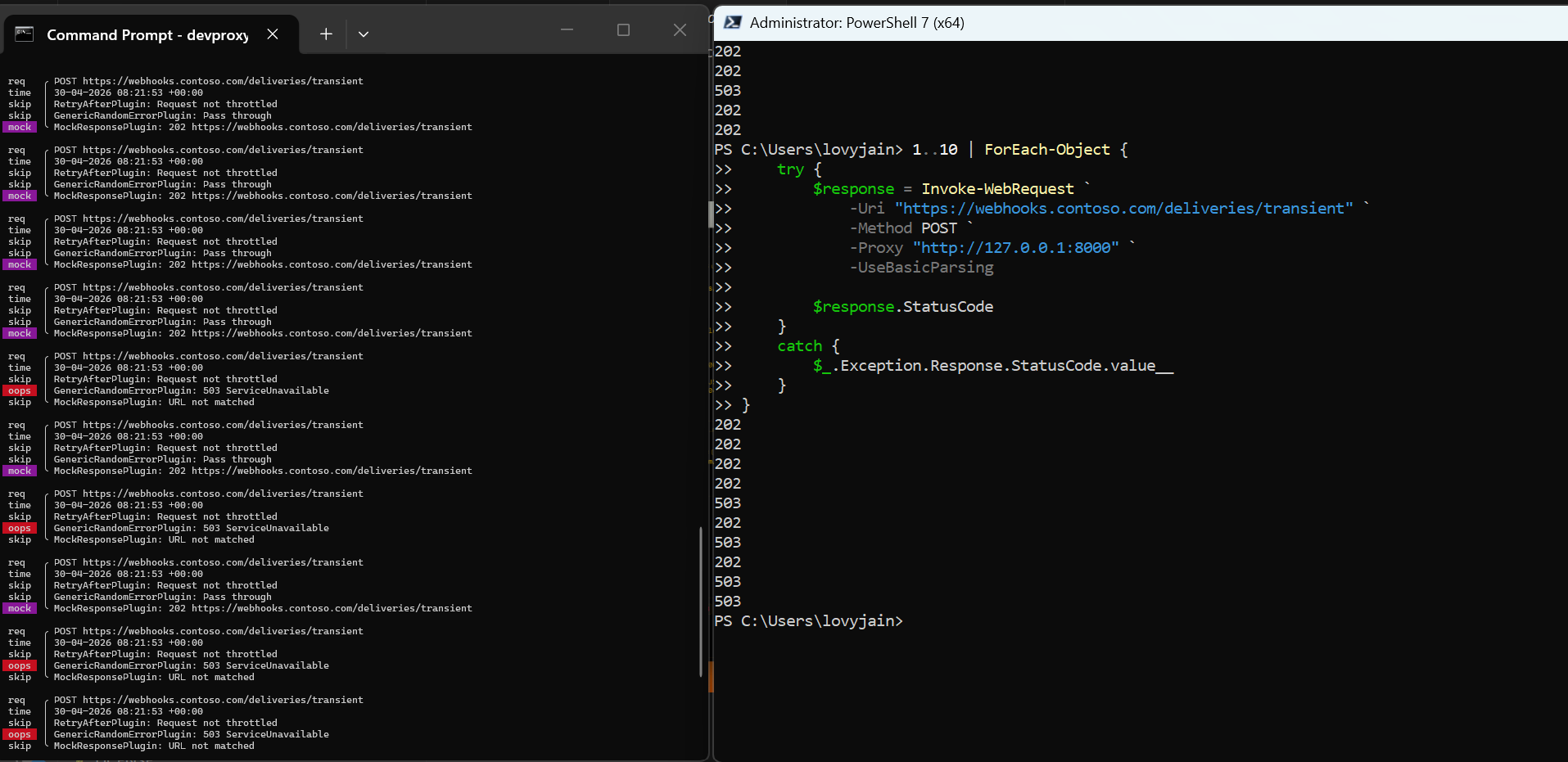Click the ForEach-Object keyword in PowerShell
The image size is (1568, 762).
click(x=1047, y=150)
